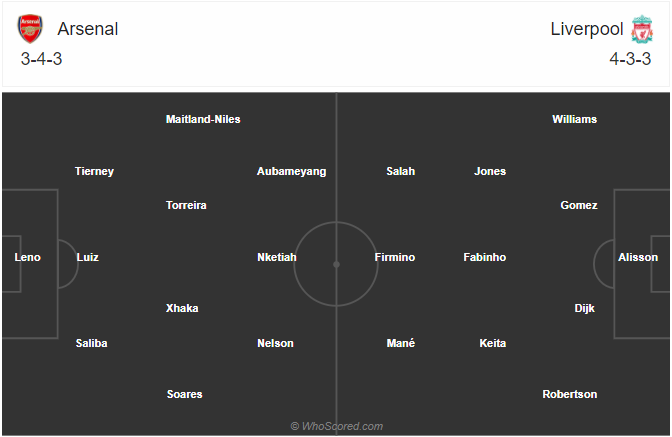This screenshot has height=437, width=672.
Task: Open the Liverpool team name link
Action: tap(587, 29)
